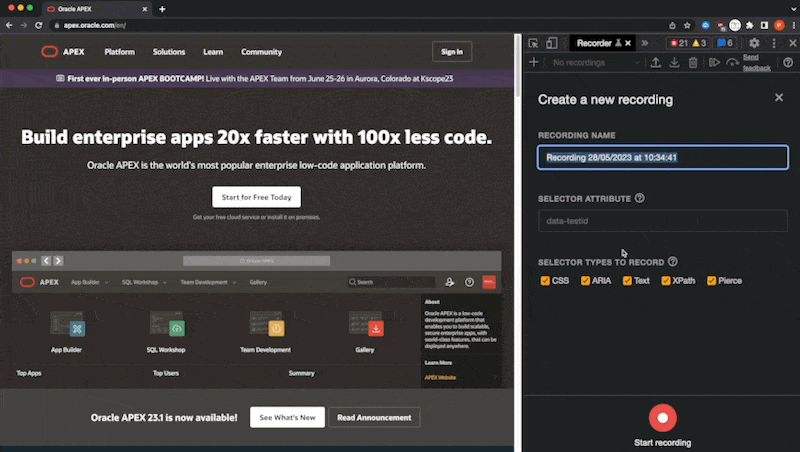Uncheck the XPath selector type
This screenshot has height=452, width=800.
pos(666,281)
